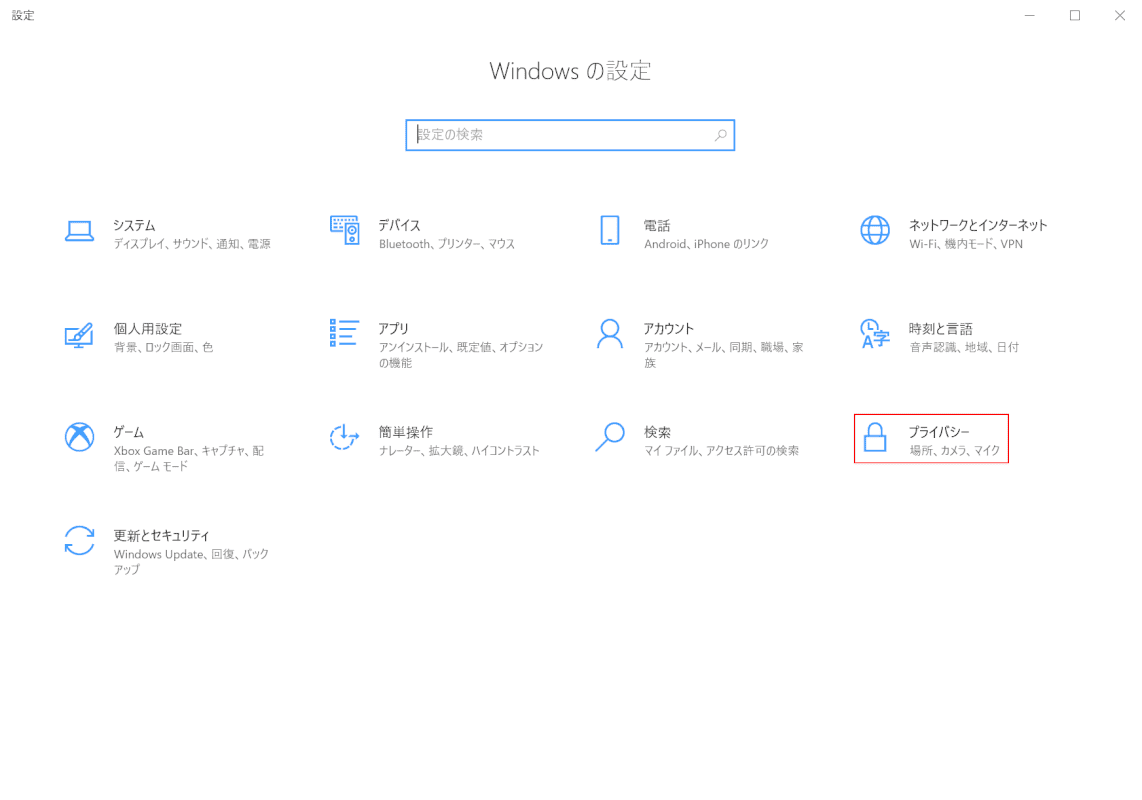Click 'アンインストール、既定値、オプション の機能' description

[461, 355]
